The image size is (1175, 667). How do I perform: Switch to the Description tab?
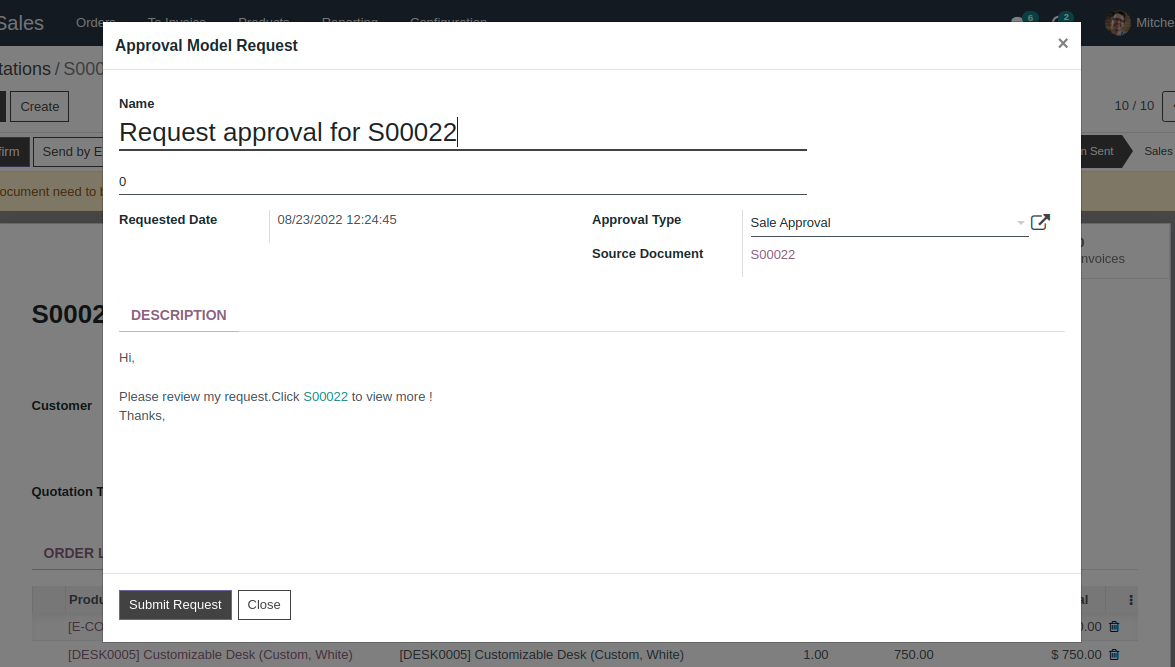pyautogui.click(x=179, y=315)
